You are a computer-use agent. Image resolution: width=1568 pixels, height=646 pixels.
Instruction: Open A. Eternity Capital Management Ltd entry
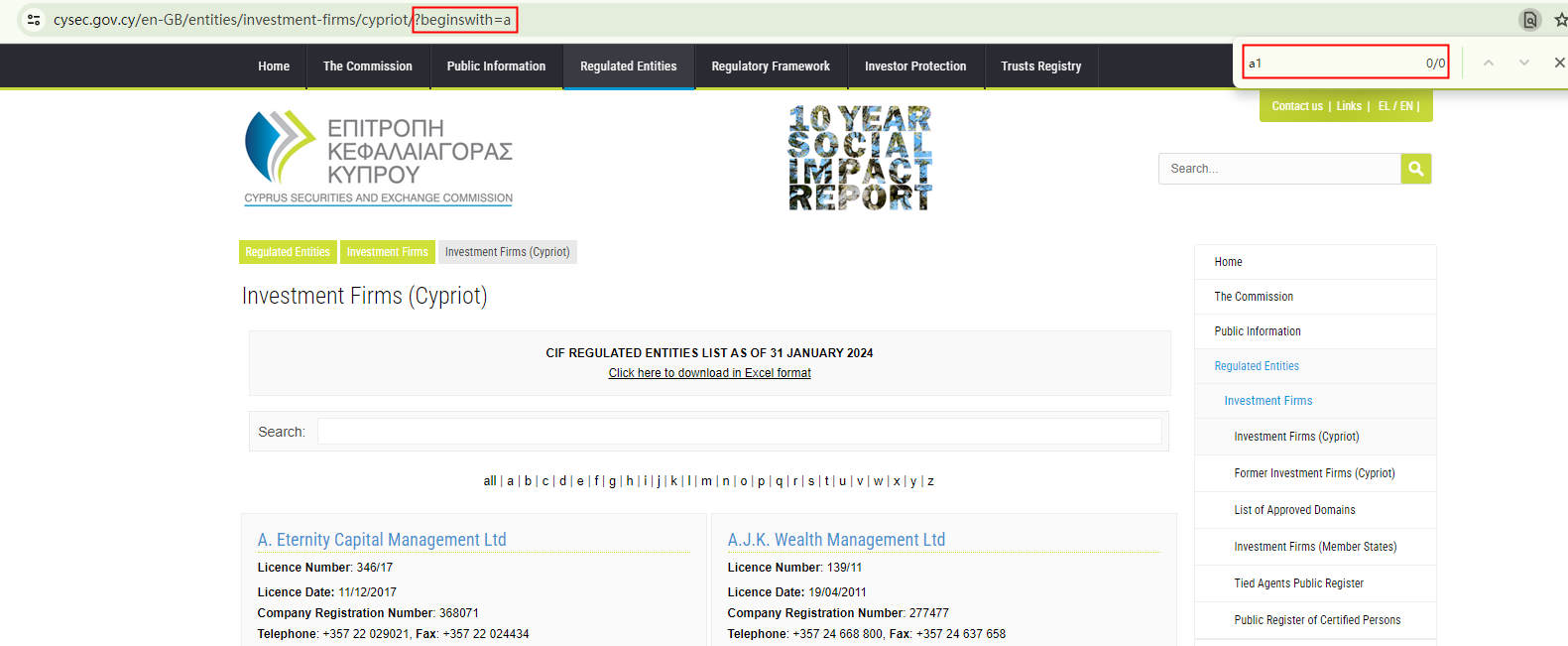tap(382, 540)
